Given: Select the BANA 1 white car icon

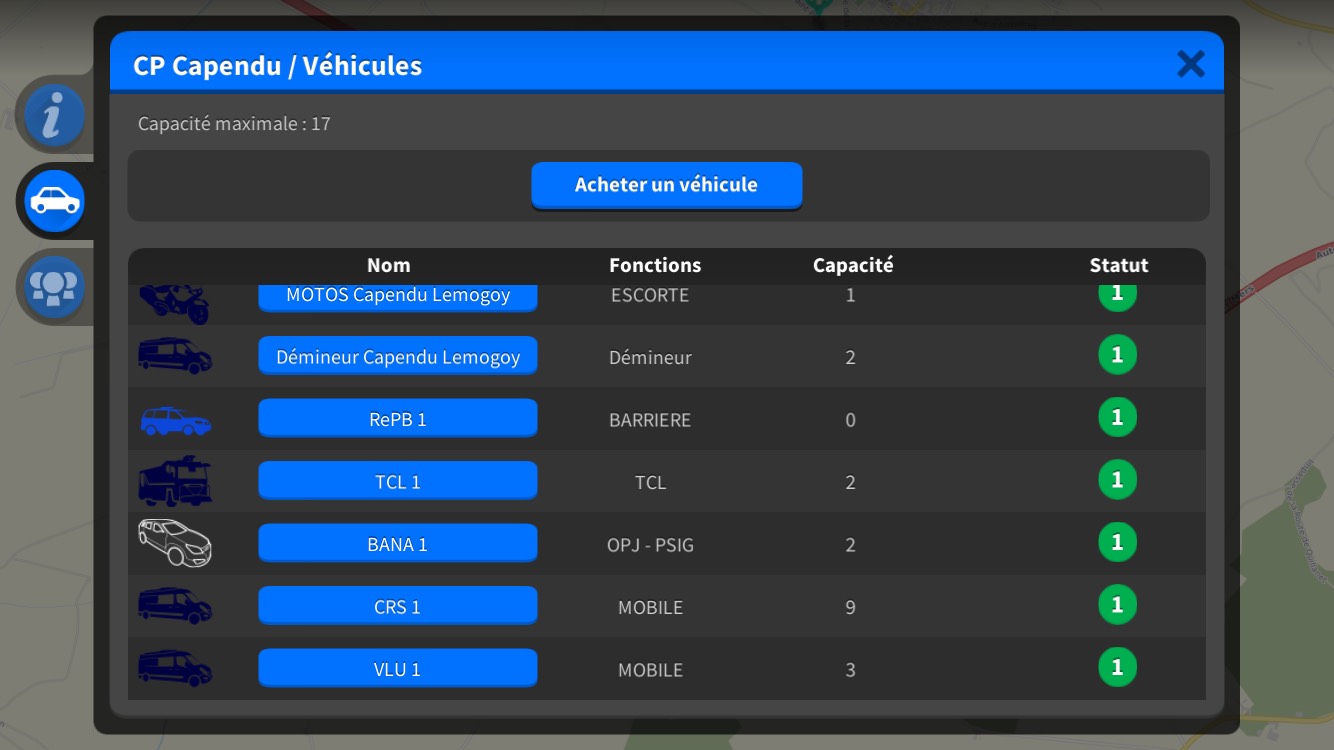Looking at the screenshot, I should [175, 544].
